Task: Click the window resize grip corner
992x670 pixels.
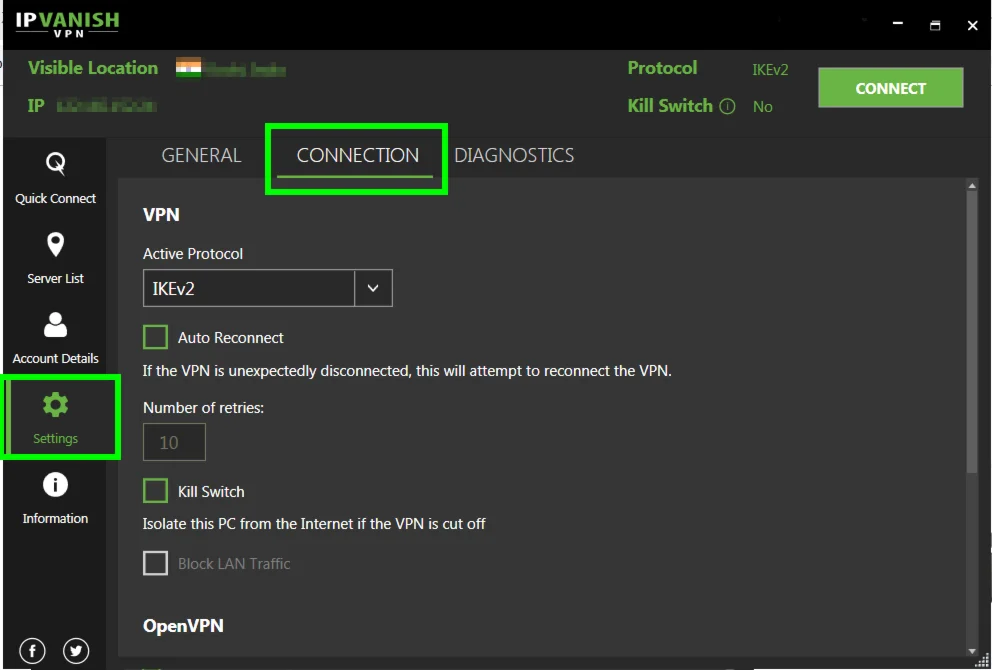Action: (x=983, y=661)
